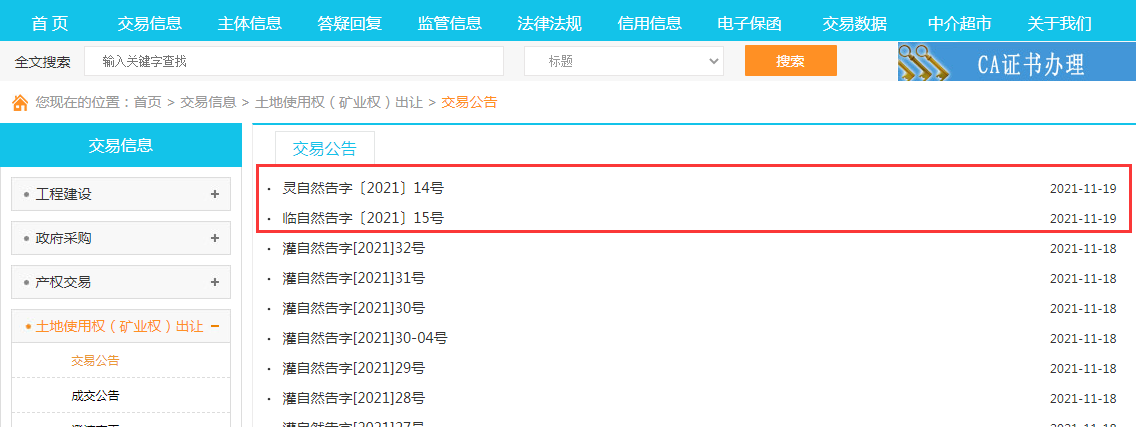The height and width of the screenshot is (427, 1136).
Task: Open 电子保函 menu item
Action: 749,23
